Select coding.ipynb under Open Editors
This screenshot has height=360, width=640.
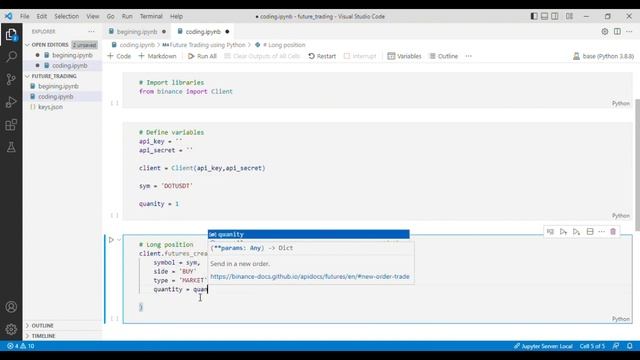pyautogui.click(x=69, y=65)
